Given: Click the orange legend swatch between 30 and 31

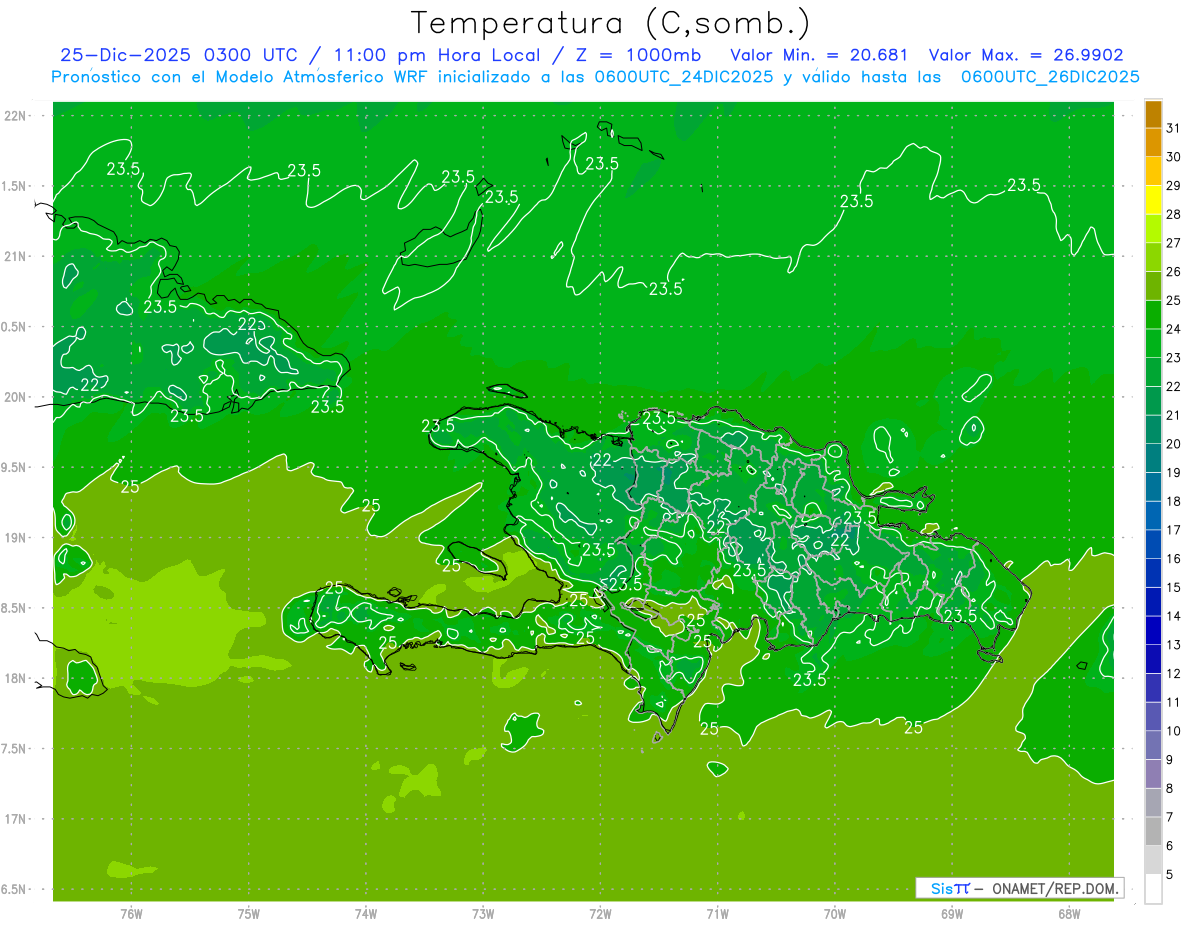Looking at the screenshot, I should point(1153,143).
